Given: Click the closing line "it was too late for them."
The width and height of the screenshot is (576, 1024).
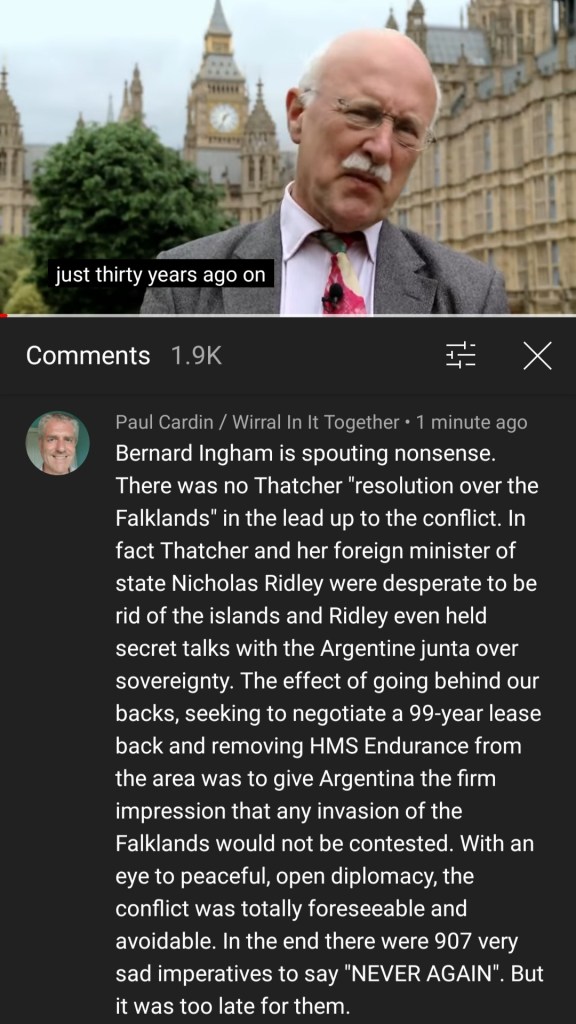Looking at the screenshot, I should [x=229, y=1006].
